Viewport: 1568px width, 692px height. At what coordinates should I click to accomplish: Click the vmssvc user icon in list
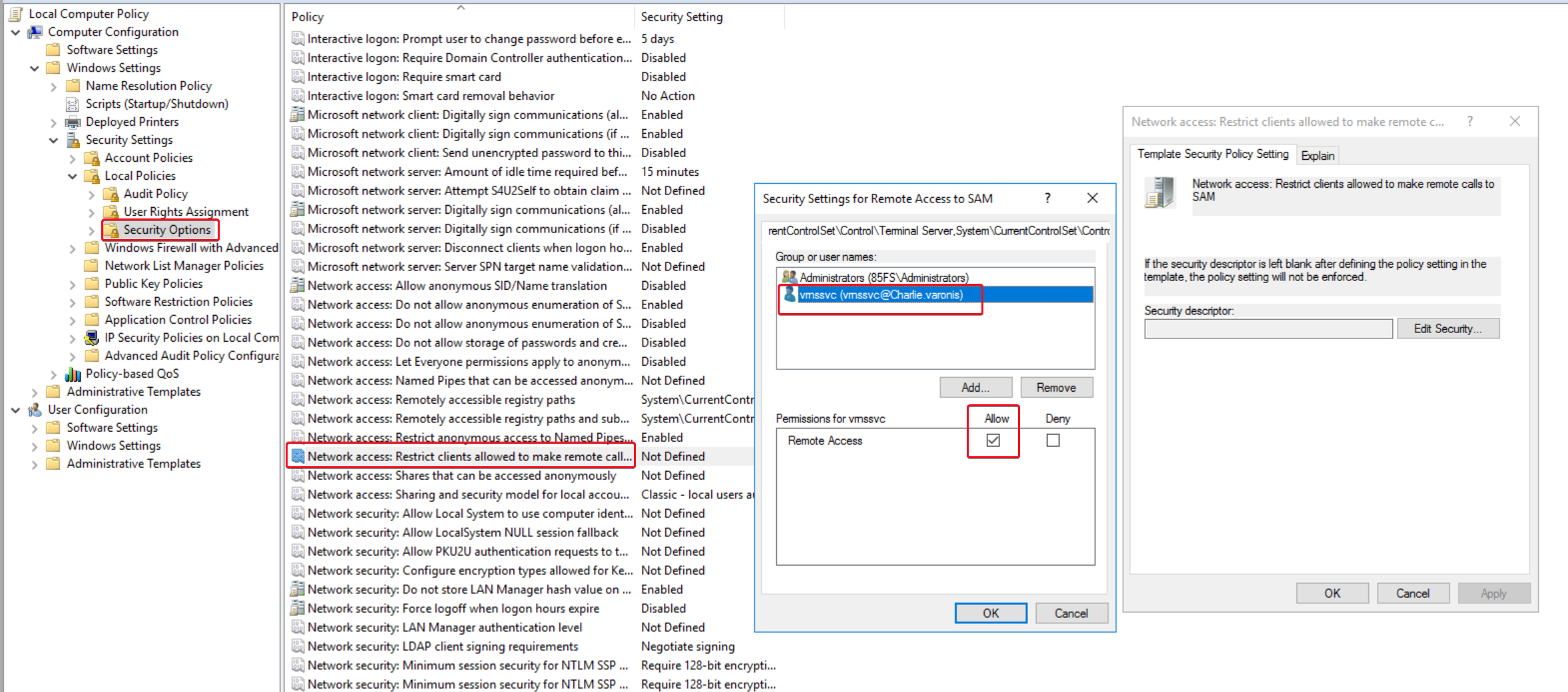[x=790, y=294]
